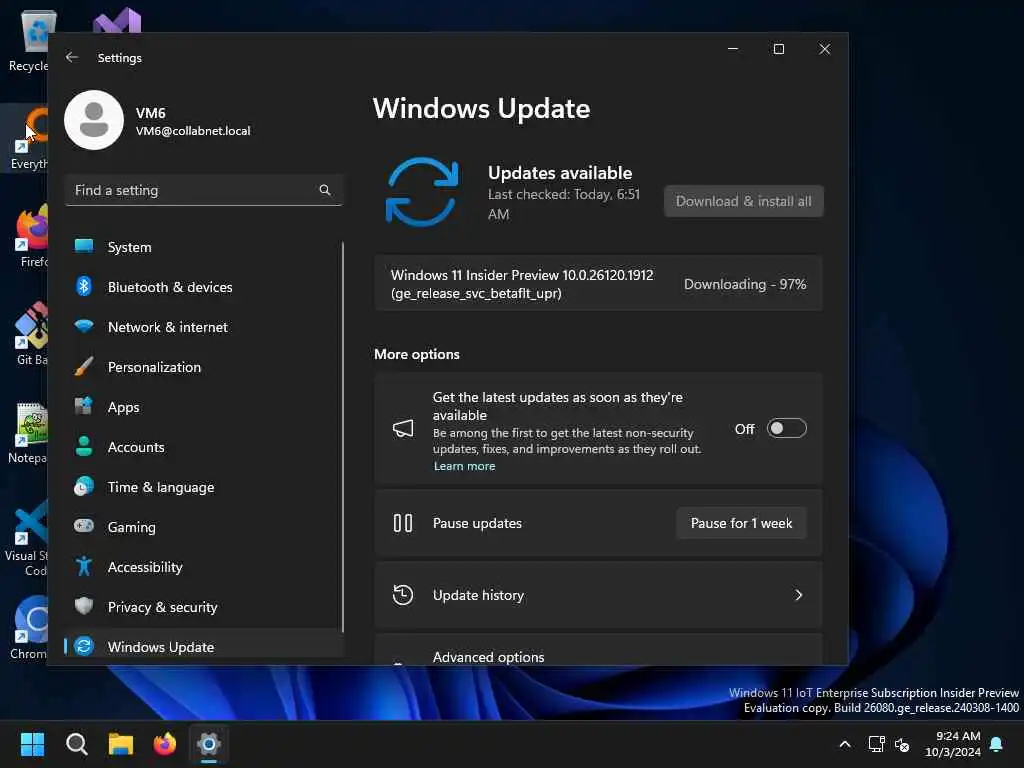
Task: Click the Accounts person icon
Action: [x=84, y=446]
